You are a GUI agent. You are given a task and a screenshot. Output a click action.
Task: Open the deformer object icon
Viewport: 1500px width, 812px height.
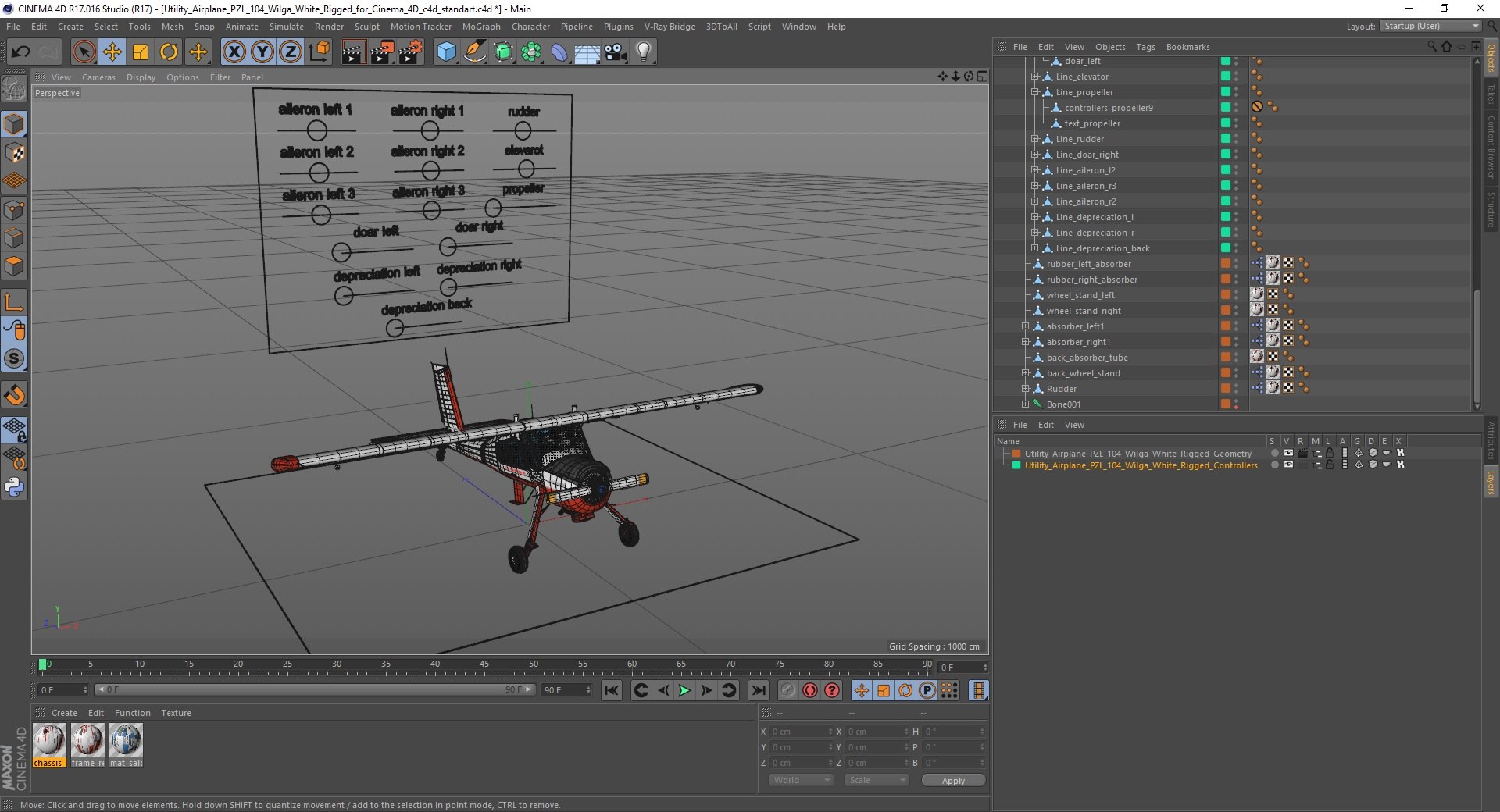click(559, 52)
